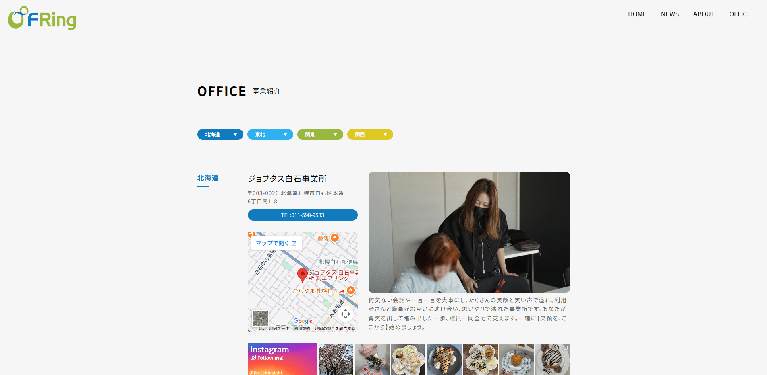Click the office address text

pyautogui.click(x=295, y=197)
